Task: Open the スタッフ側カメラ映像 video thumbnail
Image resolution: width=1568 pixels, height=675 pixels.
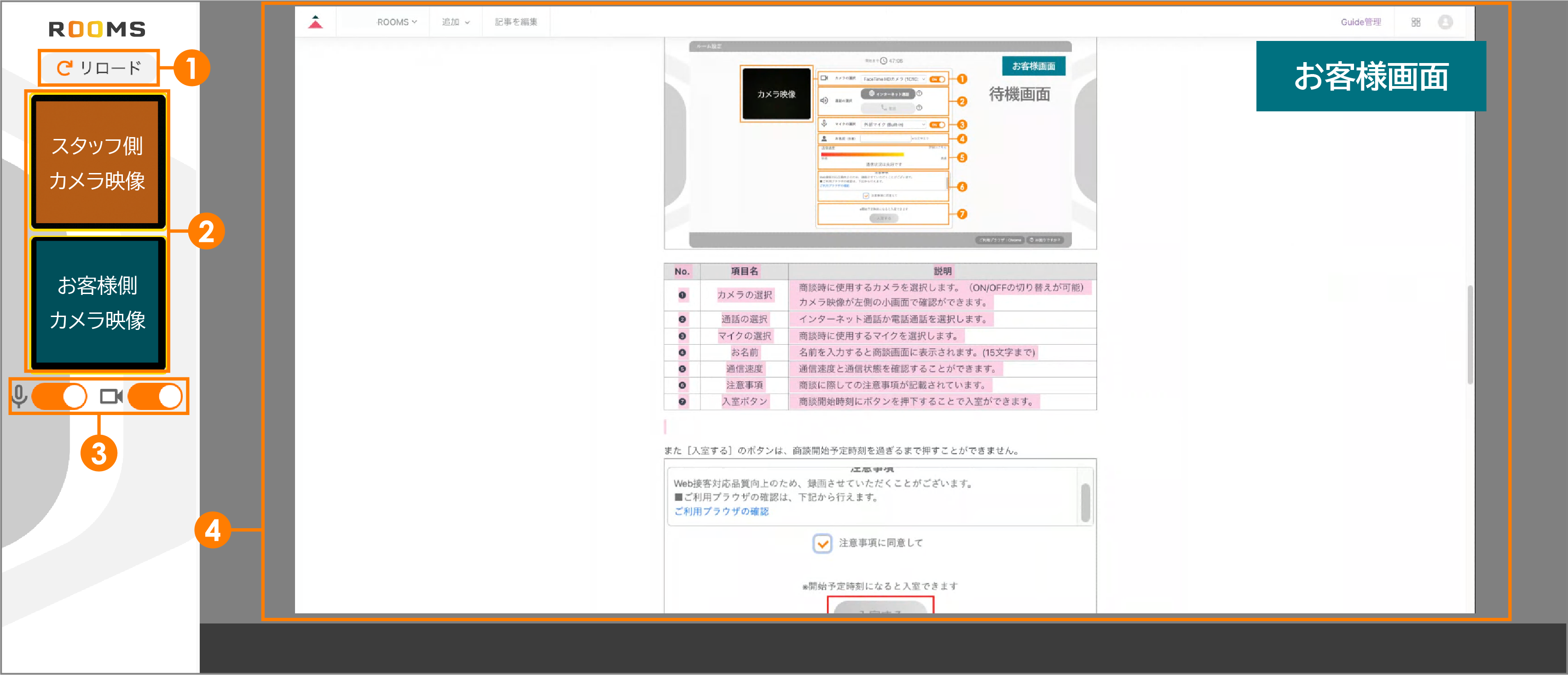Action: (x=98, y=162)
